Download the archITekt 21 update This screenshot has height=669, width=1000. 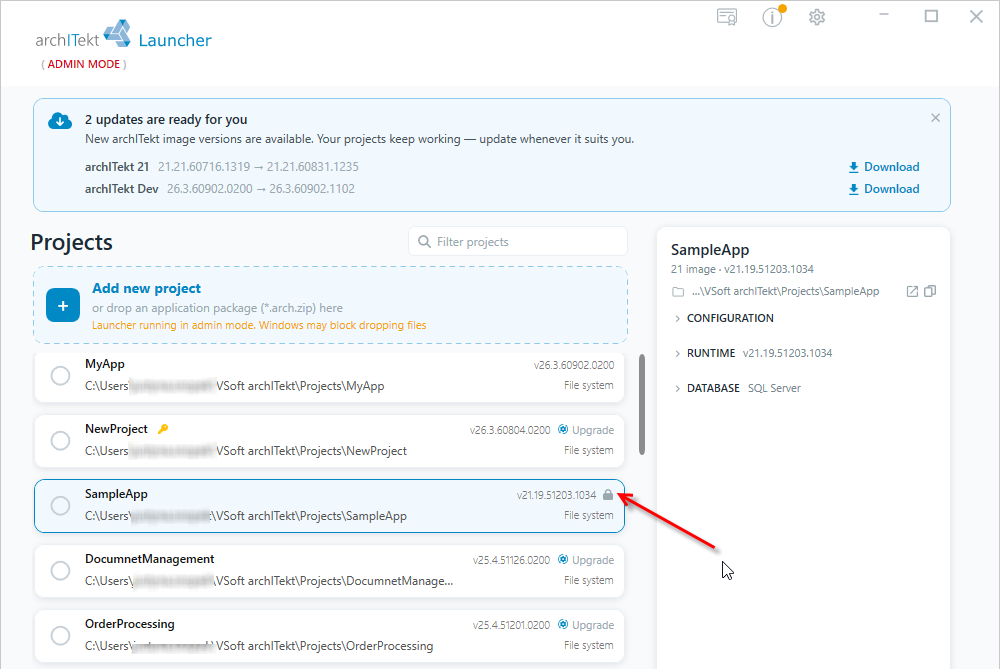point(884,167)
